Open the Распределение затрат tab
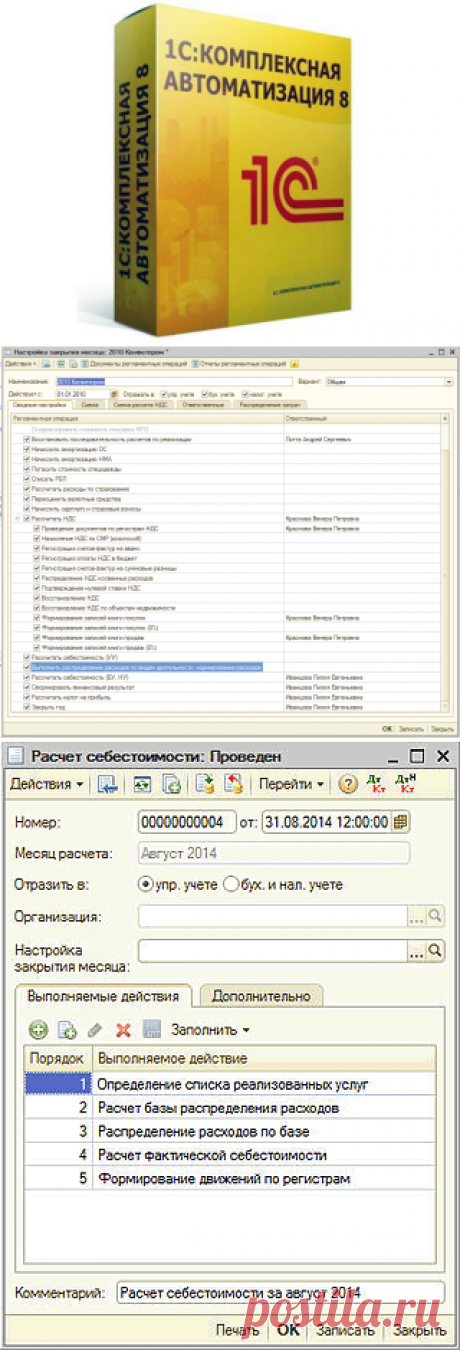This screenshot has width=460, height=1350. point(268,405)
